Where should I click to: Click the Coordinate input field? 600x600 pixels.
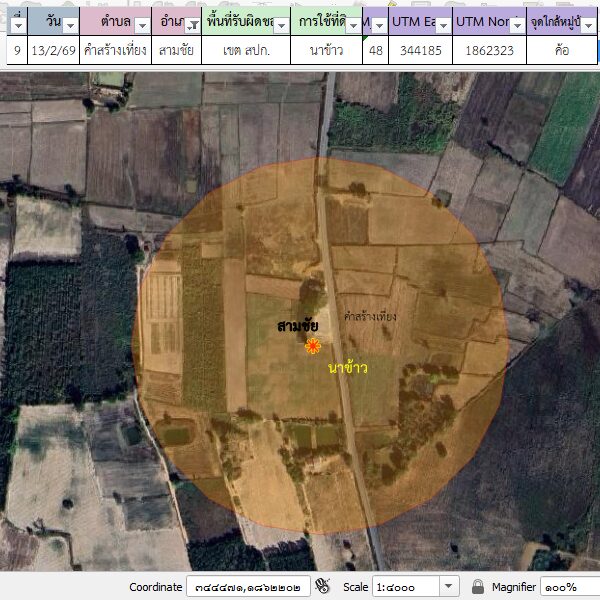pos(245,587)
